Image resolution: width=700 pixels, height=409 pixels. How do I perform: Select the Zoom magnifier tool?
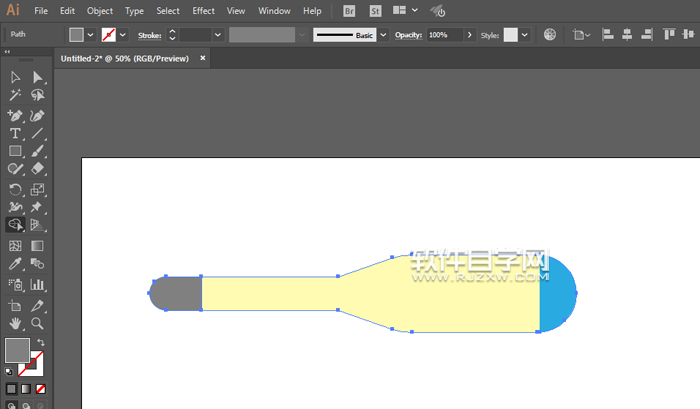[37, 323]
